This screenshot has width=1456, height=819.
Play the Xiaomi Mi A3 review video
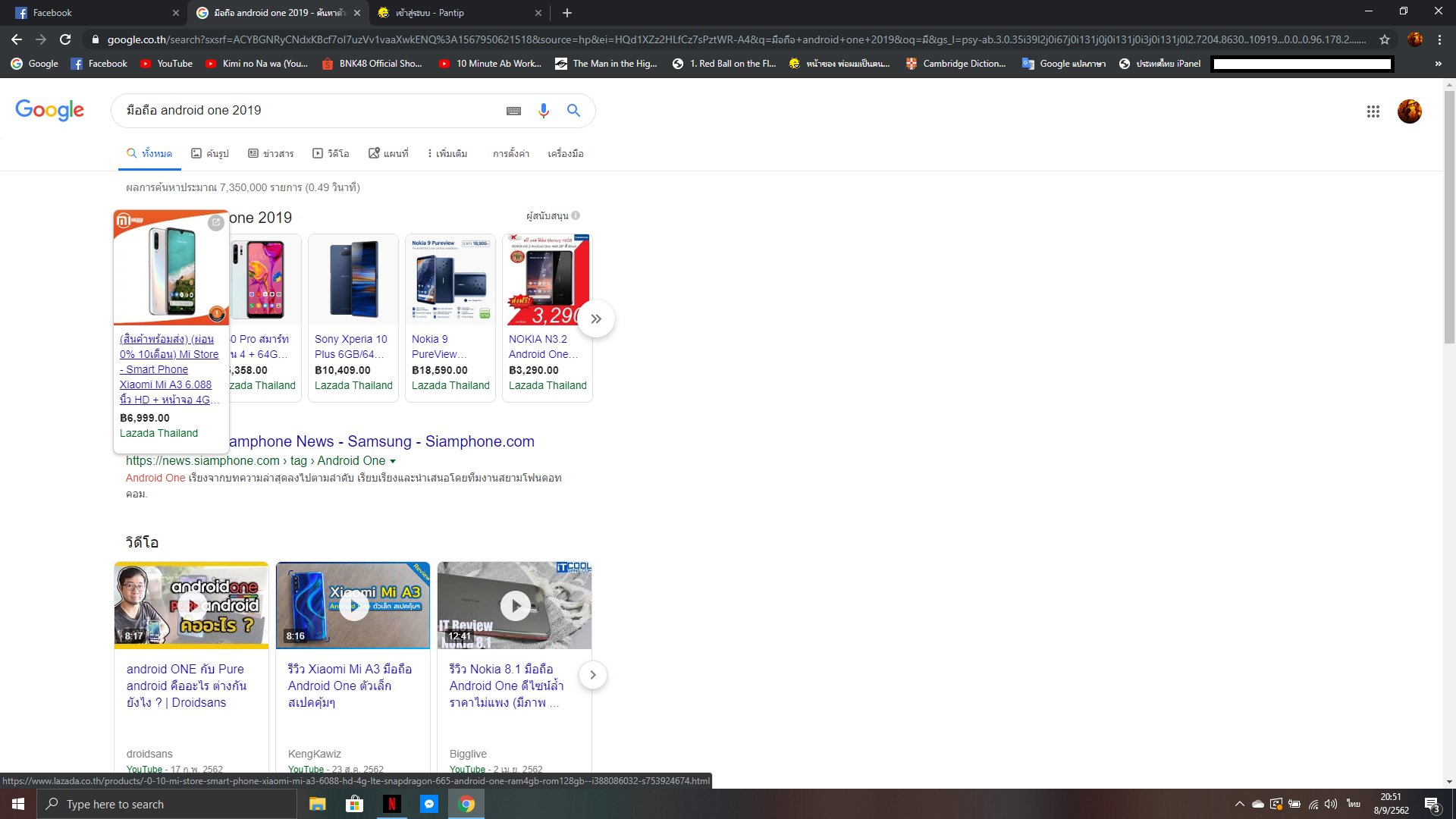[x=353, y=605]
